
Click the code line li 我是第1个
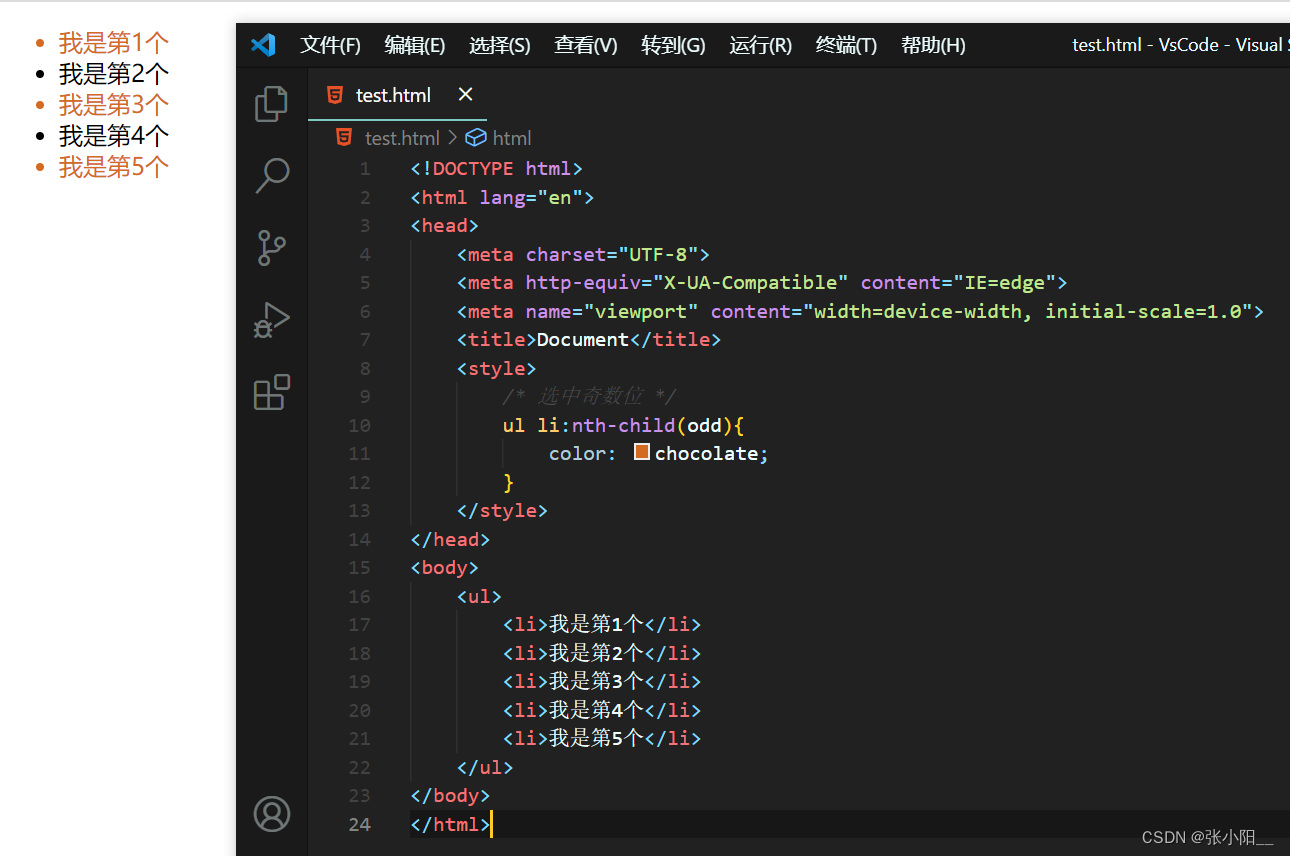point(602,625)
